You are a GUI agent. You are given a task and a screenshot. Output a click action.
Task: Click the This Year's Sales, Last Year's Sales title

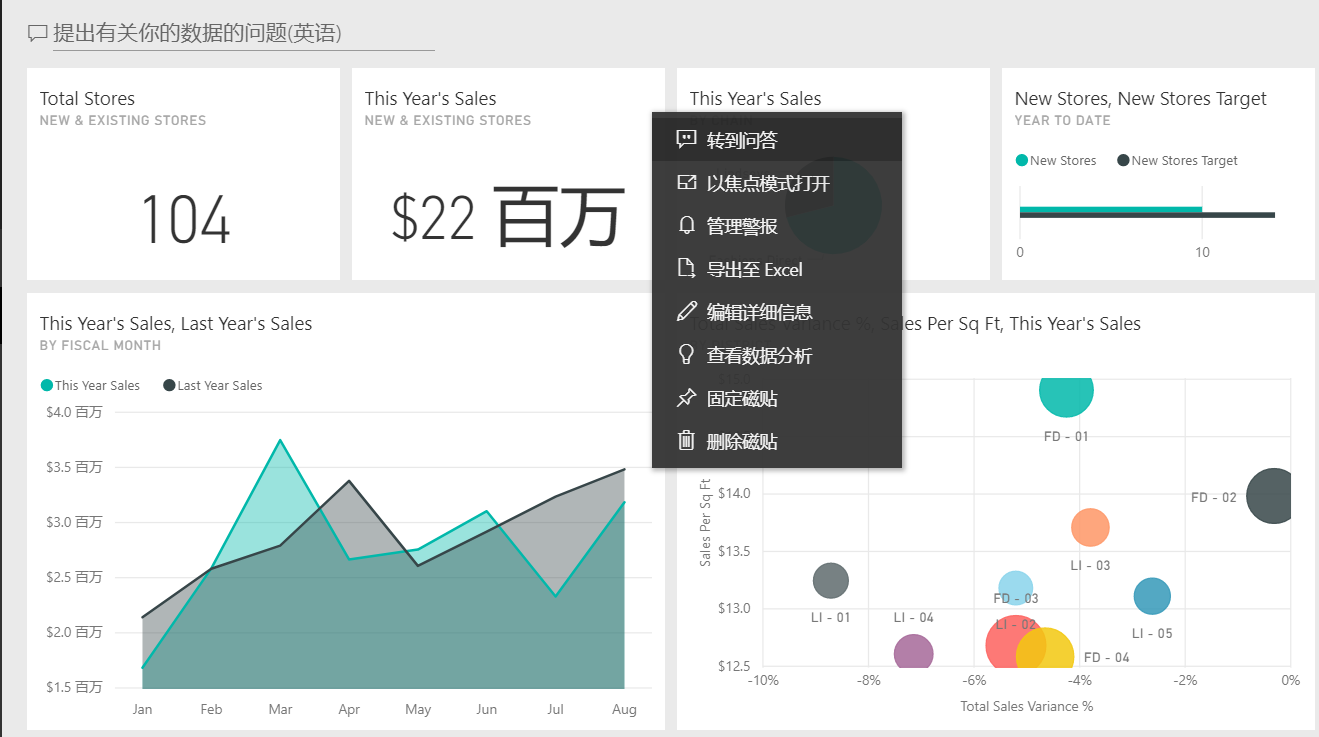tap(176, 324)
